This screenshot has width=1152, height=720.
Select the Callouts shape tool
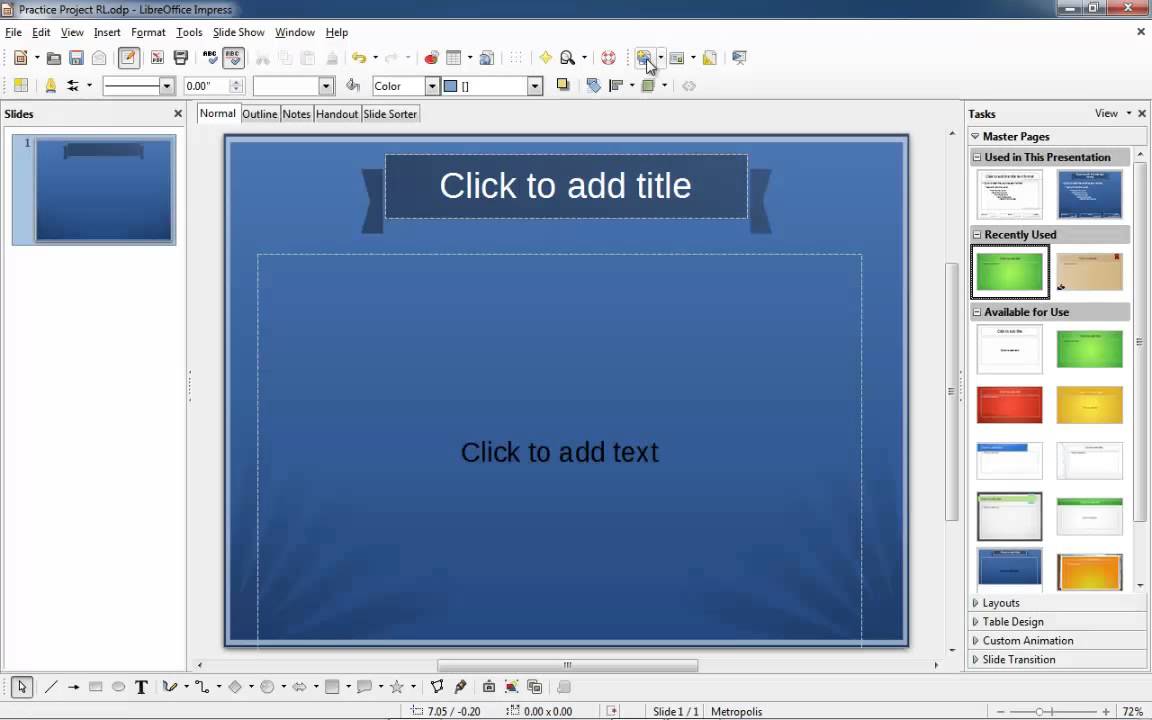tap(364, 687)
